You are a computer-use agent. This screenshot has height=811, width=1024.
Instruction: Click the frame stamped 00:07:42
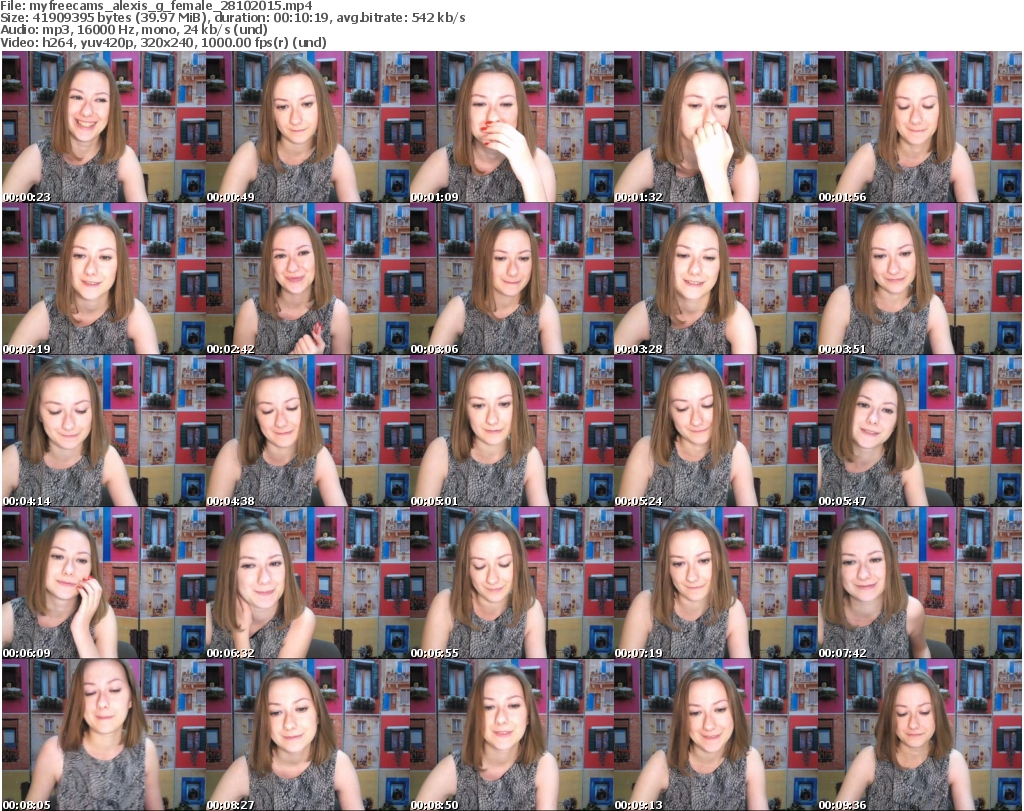(920, 584)
